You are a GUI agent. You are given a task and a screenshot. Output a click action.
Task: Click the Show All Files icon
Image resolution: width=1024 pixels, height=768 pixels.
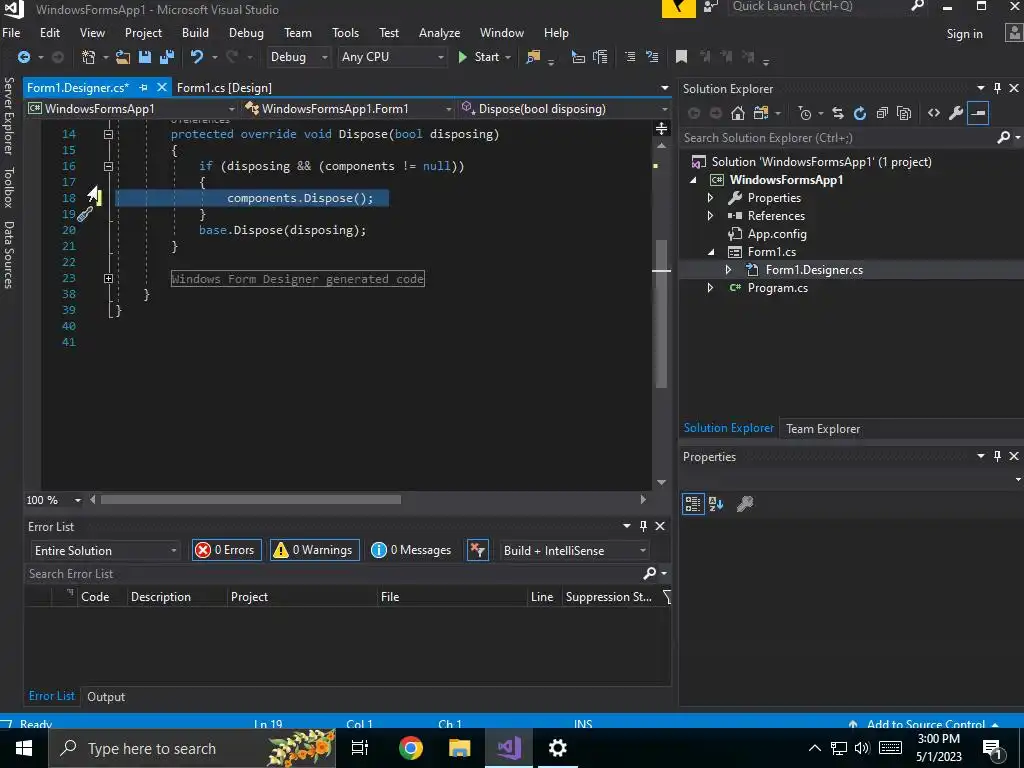click(904, 113)
